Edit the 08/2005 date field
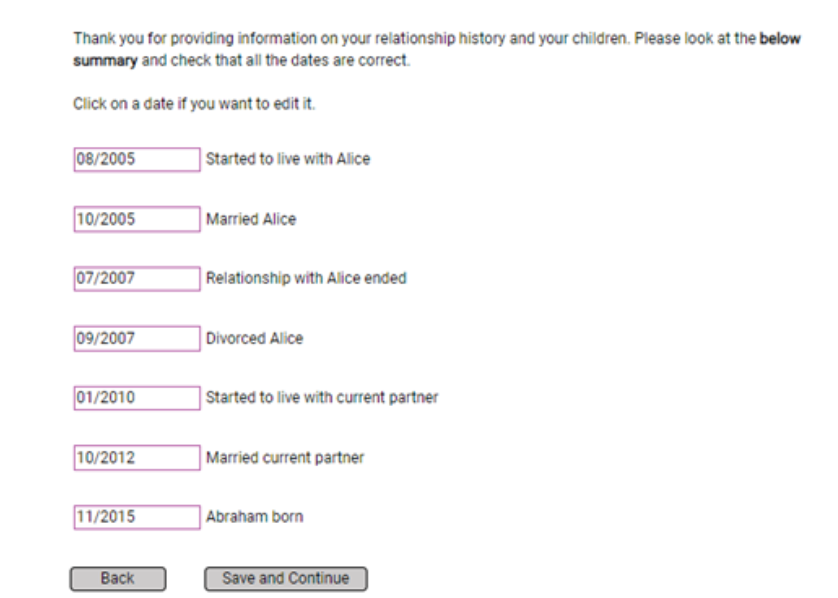This screenshot has height=598, width=838. tap(137, 159)
